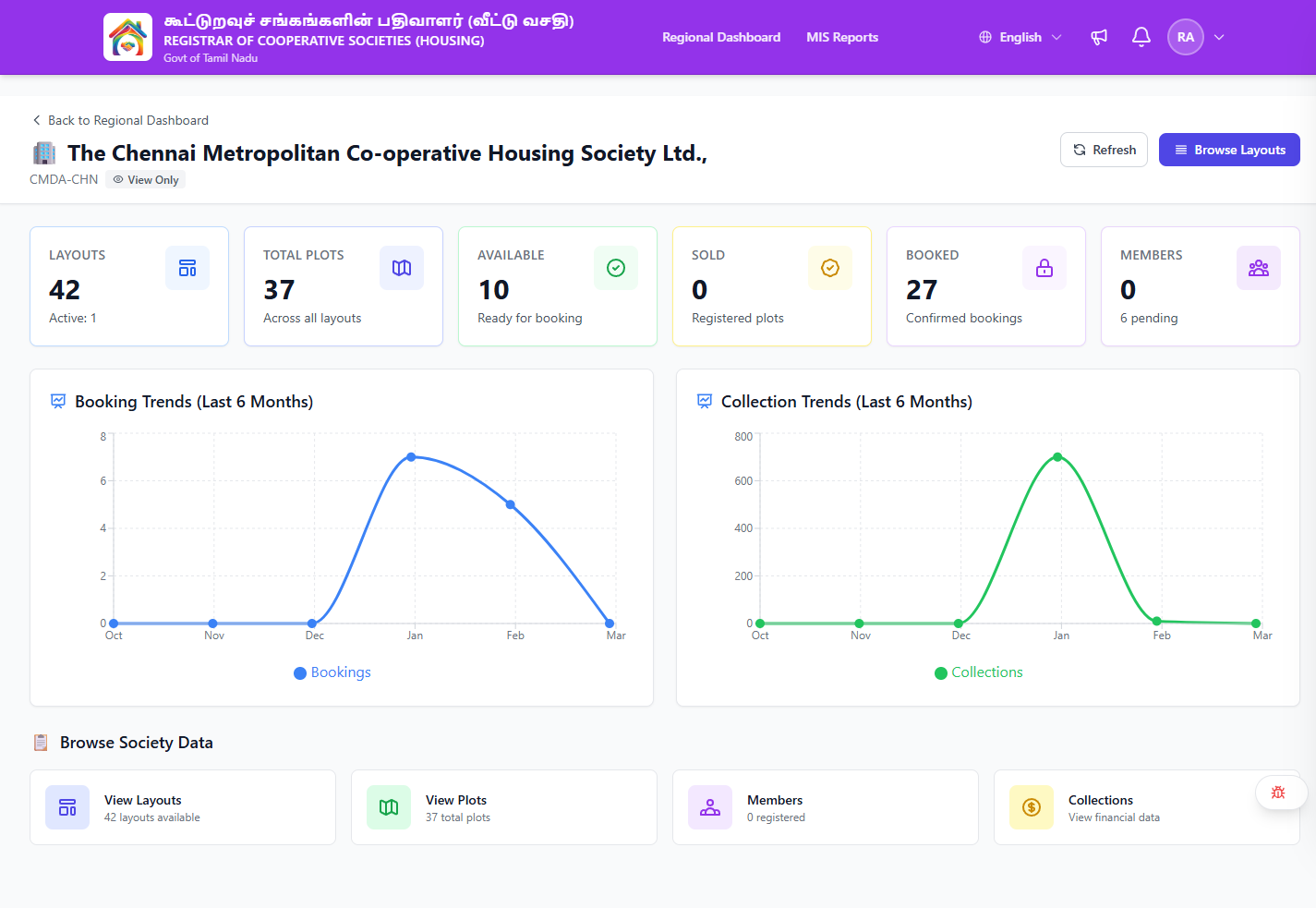Click the '6 pending' members text
1316x908 pixels.
tap(1149, 318)
